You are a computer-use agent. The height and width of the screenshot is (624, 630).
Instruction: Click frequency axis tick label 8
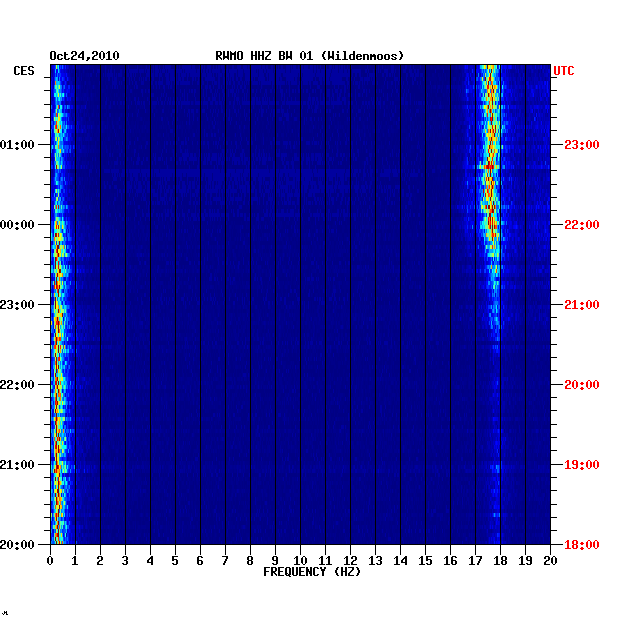pyautogui.click(x=250, y=561)
